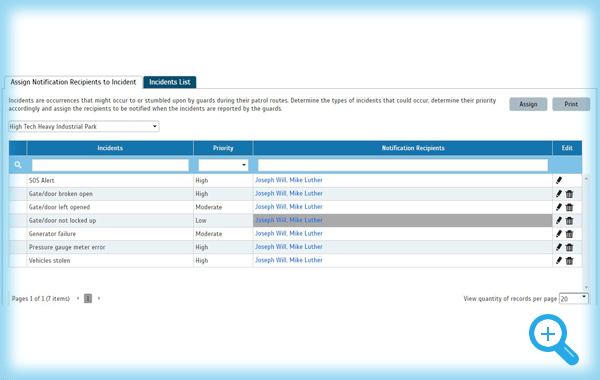Viewport: 600px width, 380px height.
Task: Select page 1 in the pagination
Action: click(88, 298)
